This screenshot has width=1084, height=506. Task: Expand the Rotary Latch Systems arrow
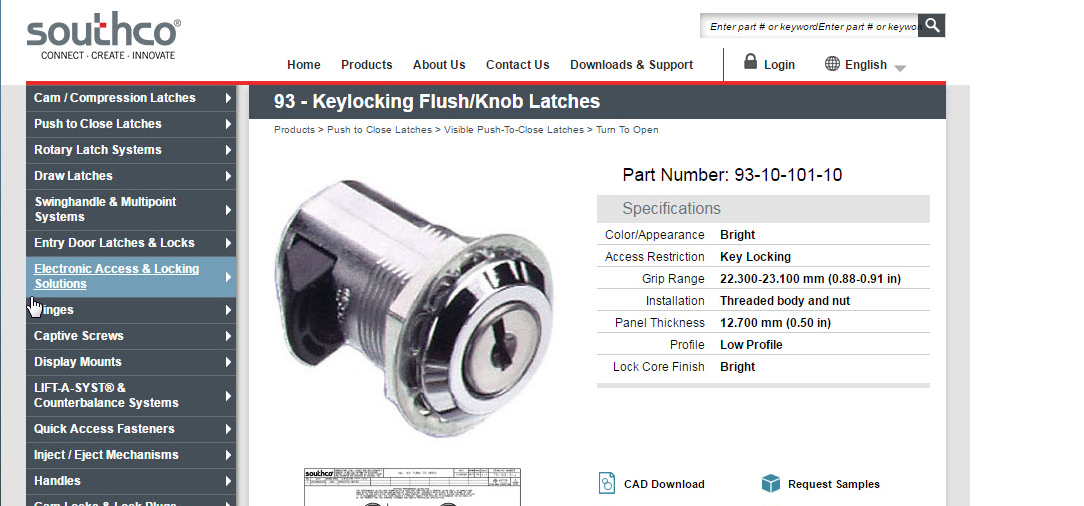pos(228,150)
